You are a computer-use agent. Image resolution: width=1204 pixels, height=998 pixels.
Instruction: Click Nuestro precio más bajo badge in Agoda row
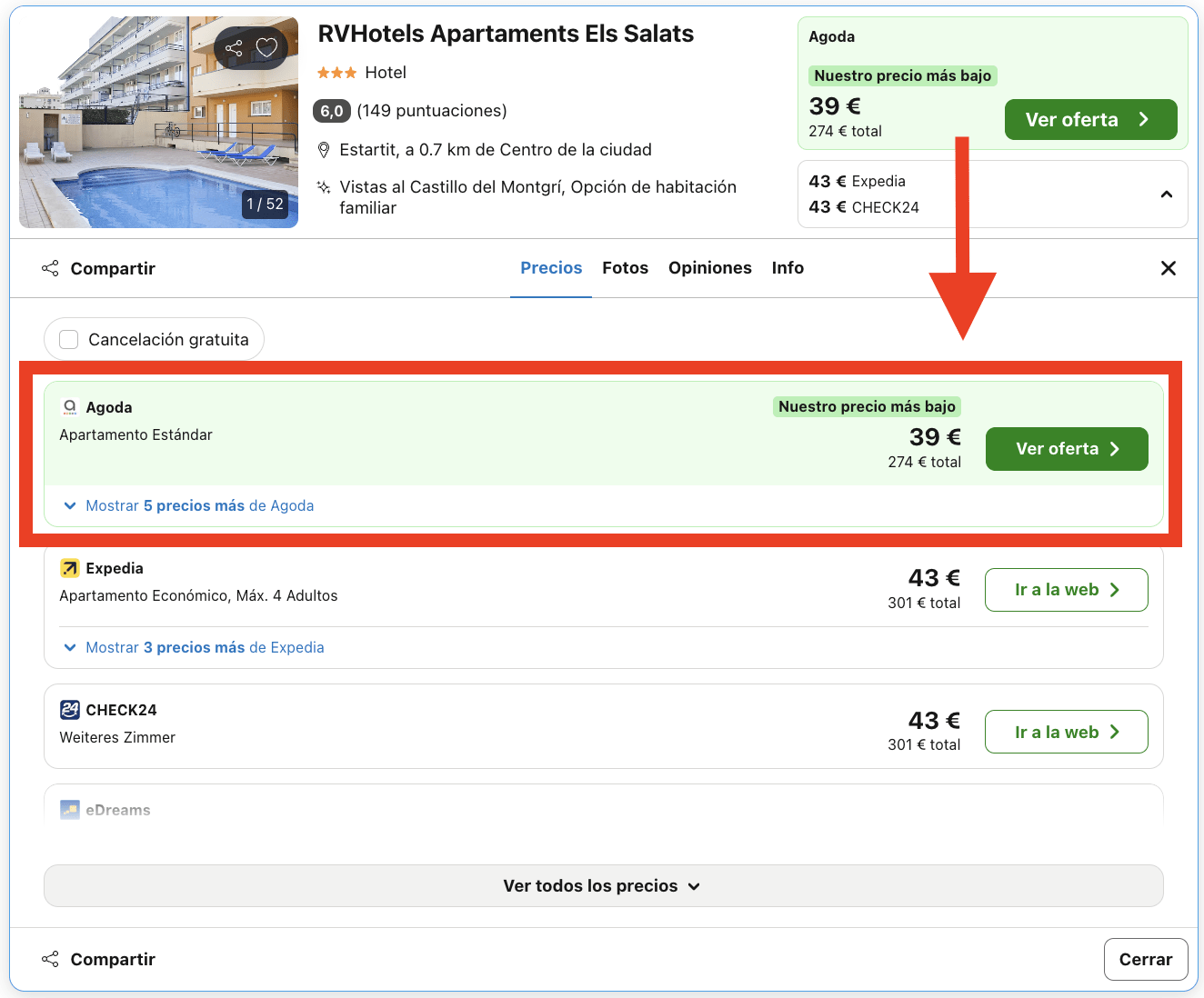tap(867, 406)
